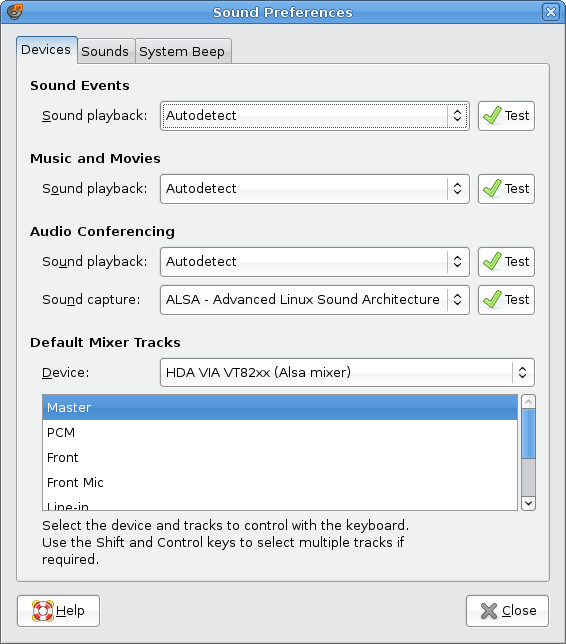This screenshot has width=566, height=644.
Task: Select the Devices tab
Action: pos(46,50)
